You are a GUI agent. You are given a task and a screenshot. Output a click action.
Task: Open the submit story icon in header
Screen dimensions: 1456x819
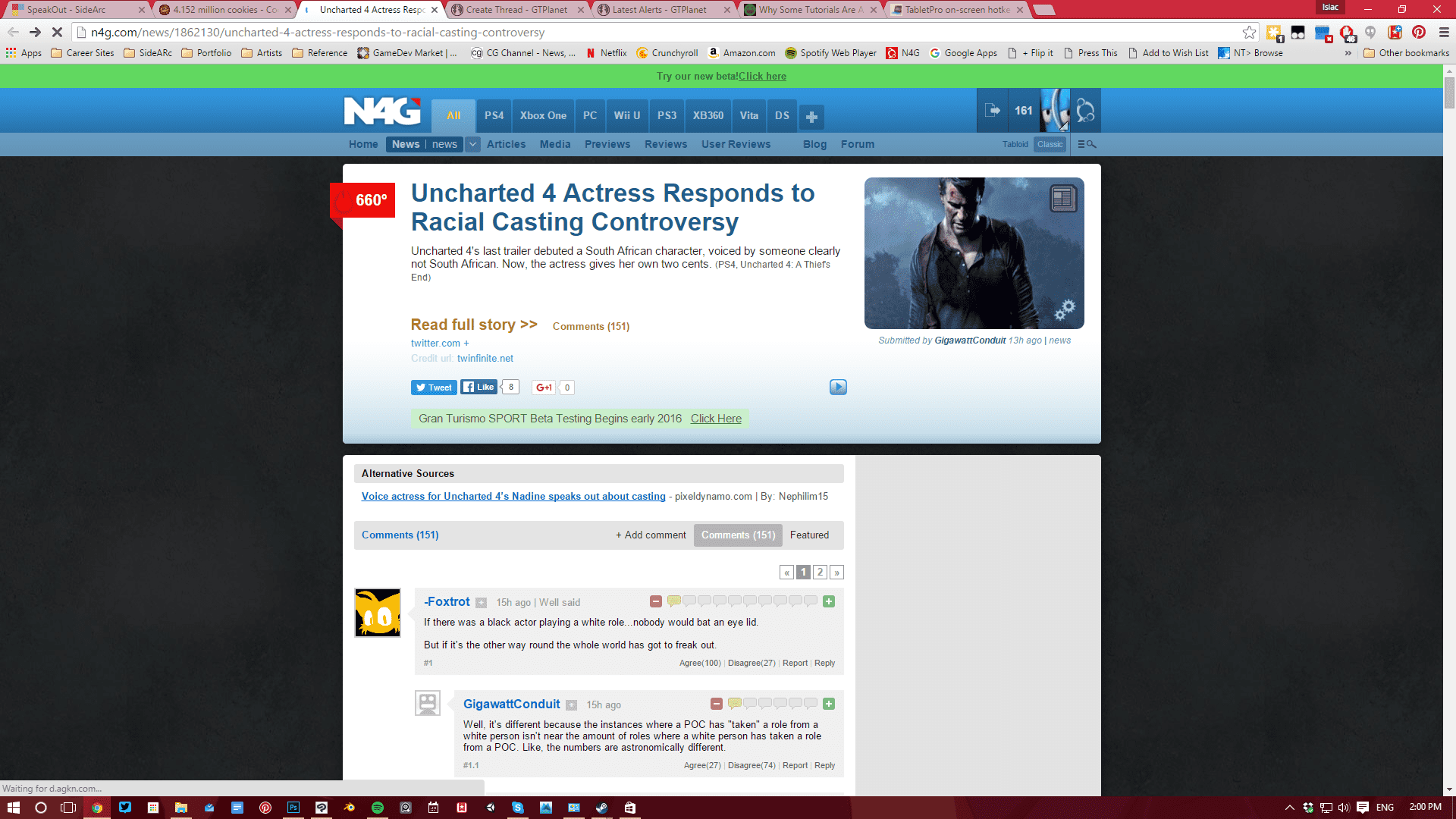click(x=992, y=111)
